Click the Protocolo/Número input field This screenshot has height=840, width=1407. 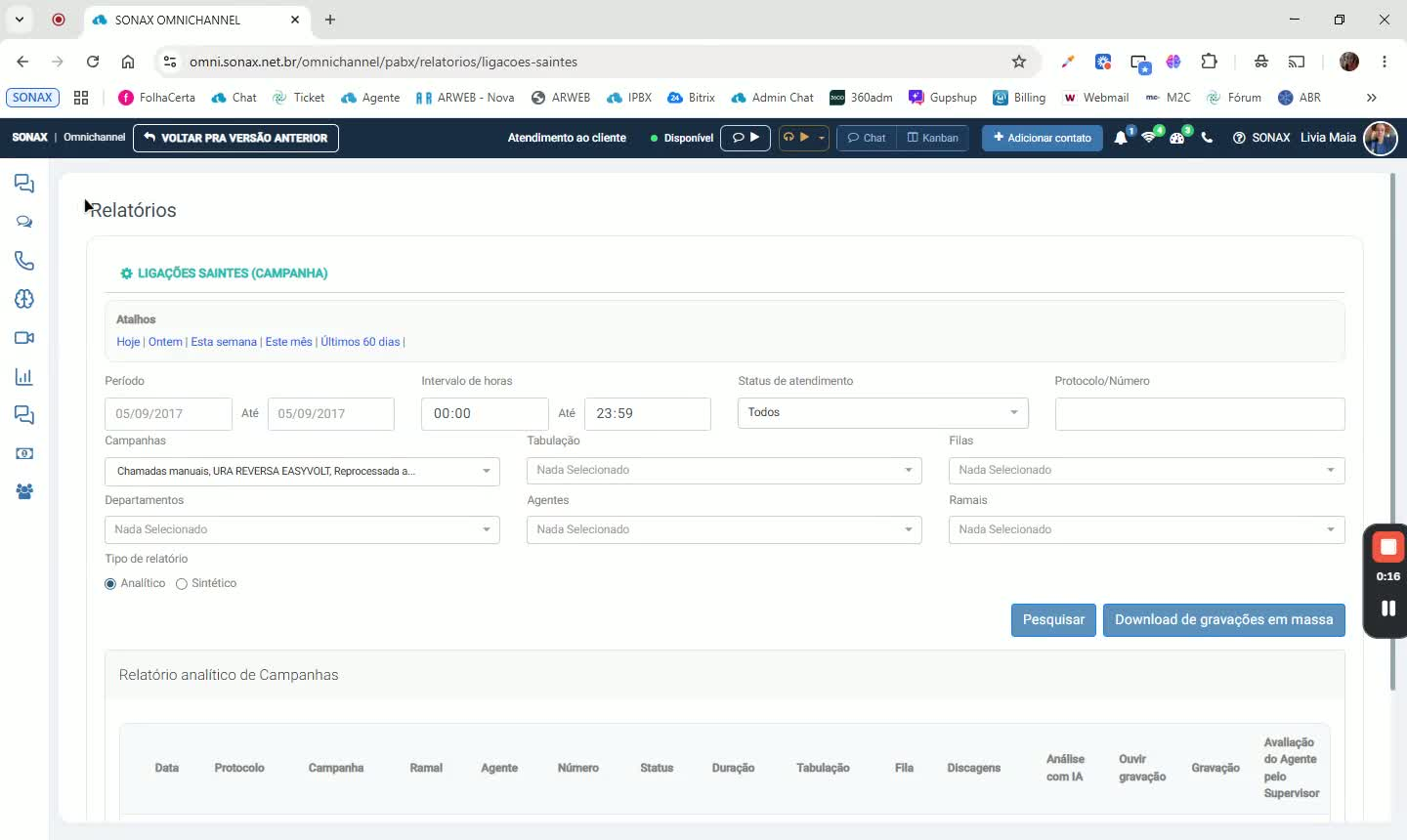[1200, 413]
